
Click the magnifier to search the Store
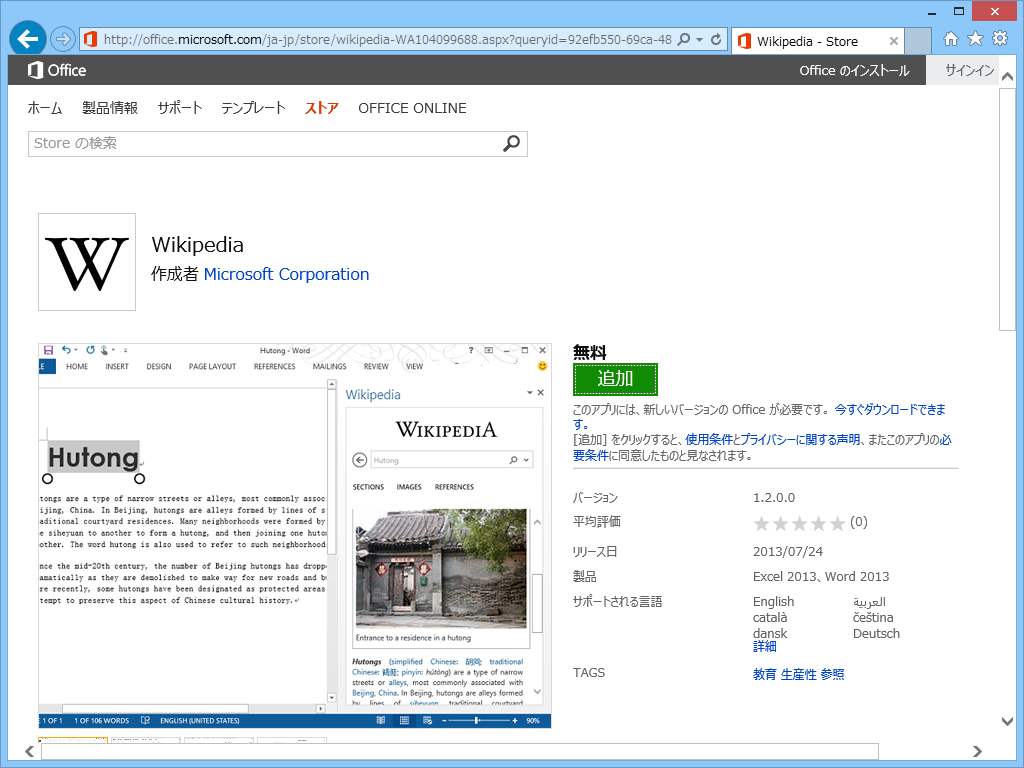coord(512,144)
